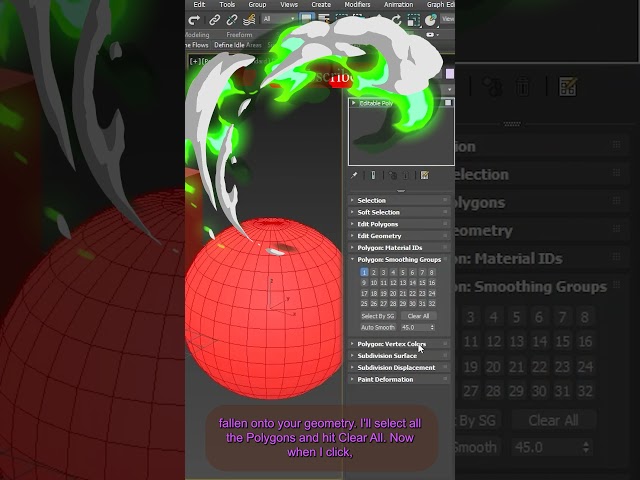The image size is (640, 480).
Task: Click the Redo arrow icon
Action: pyautogui.click(x=194, y=19)
